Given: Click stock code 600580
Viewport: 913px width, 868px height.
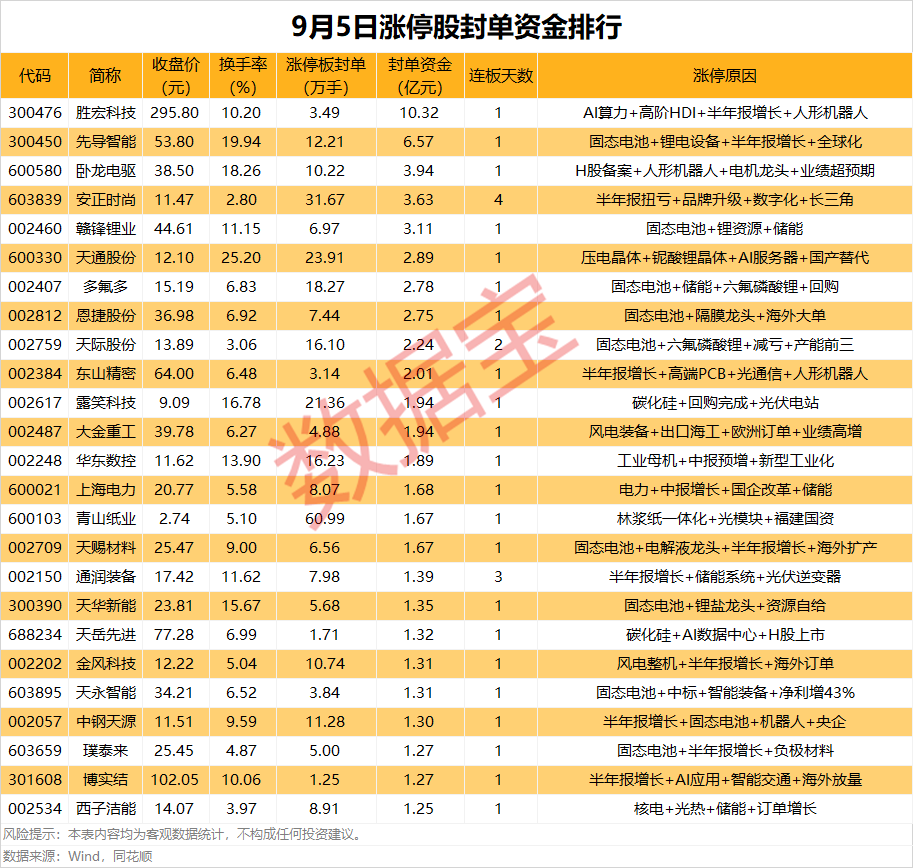Looking at the screenshot, I should pos(35,171).
